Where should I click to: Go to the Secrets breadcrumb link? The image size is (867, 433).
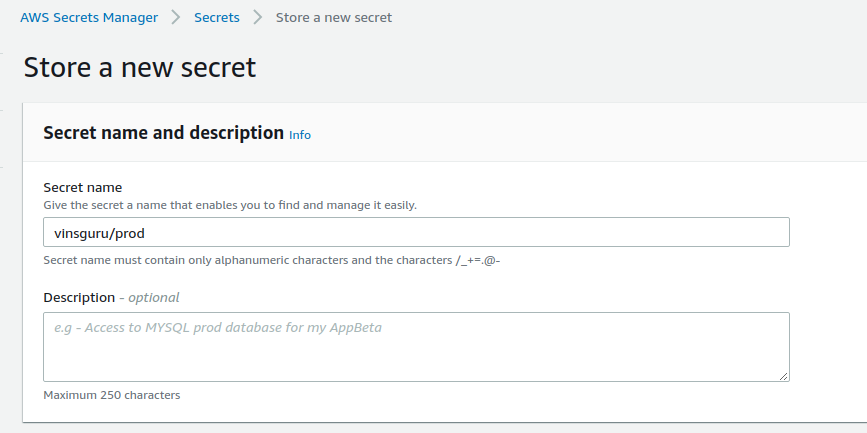(x=216, y=17)
